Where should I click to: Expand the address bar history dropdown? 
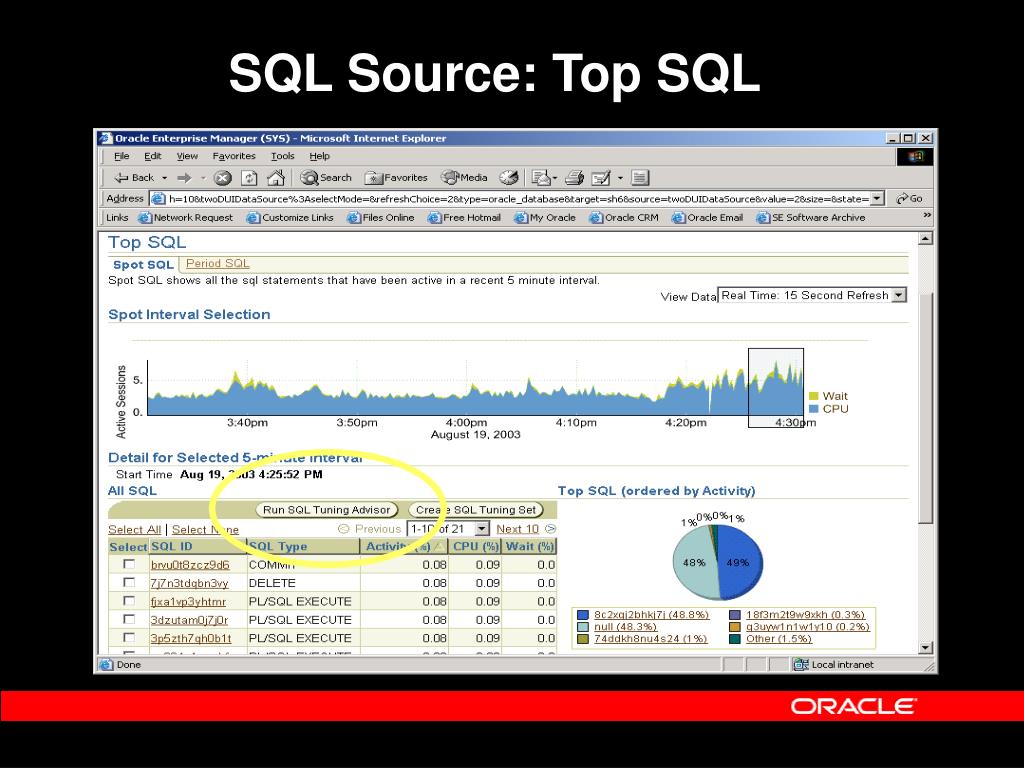tap(877, 199)
